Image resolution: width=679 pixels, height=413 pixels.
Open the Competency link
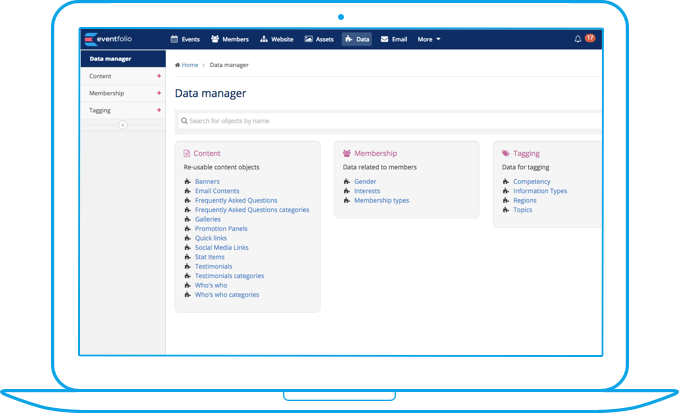tap(532, 181)
